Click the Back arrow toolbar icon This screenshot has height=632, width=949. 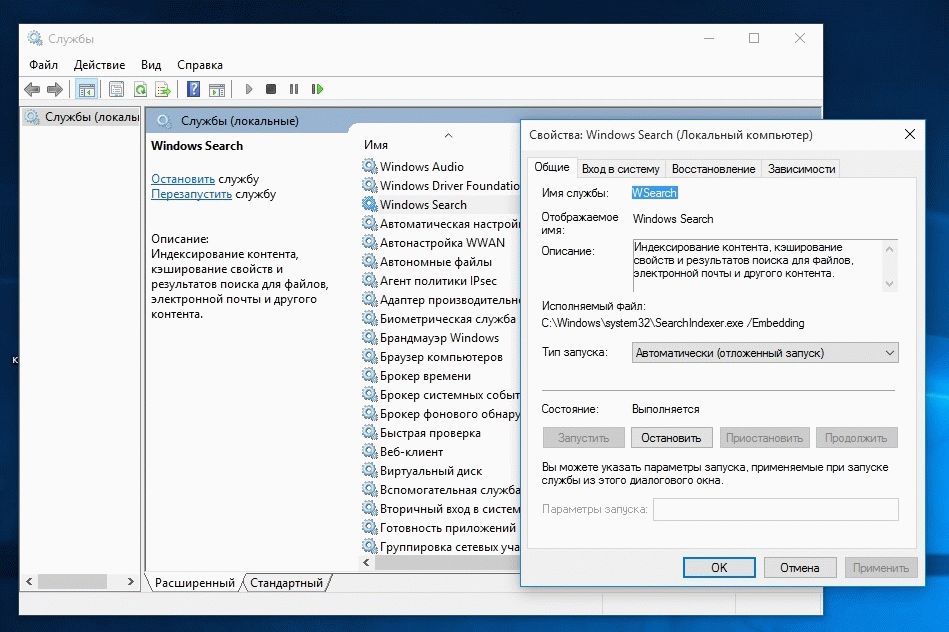32,90
